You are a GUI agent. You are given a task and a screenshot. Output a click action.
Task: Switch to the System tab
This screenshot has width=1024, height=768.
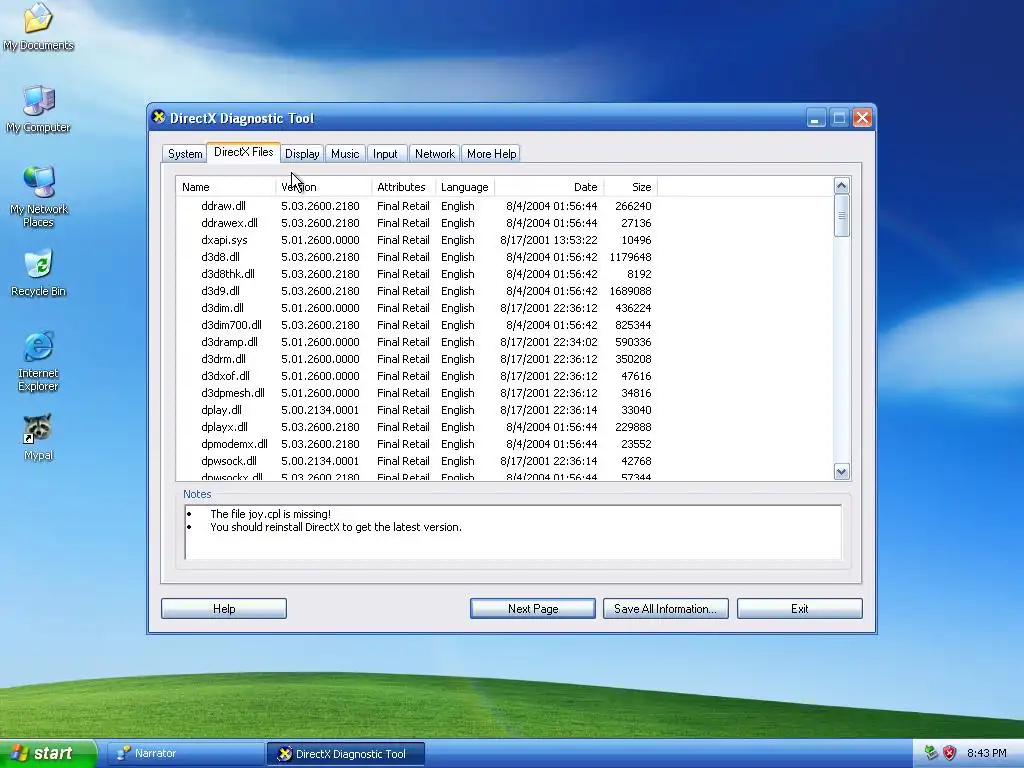point(185,153)
